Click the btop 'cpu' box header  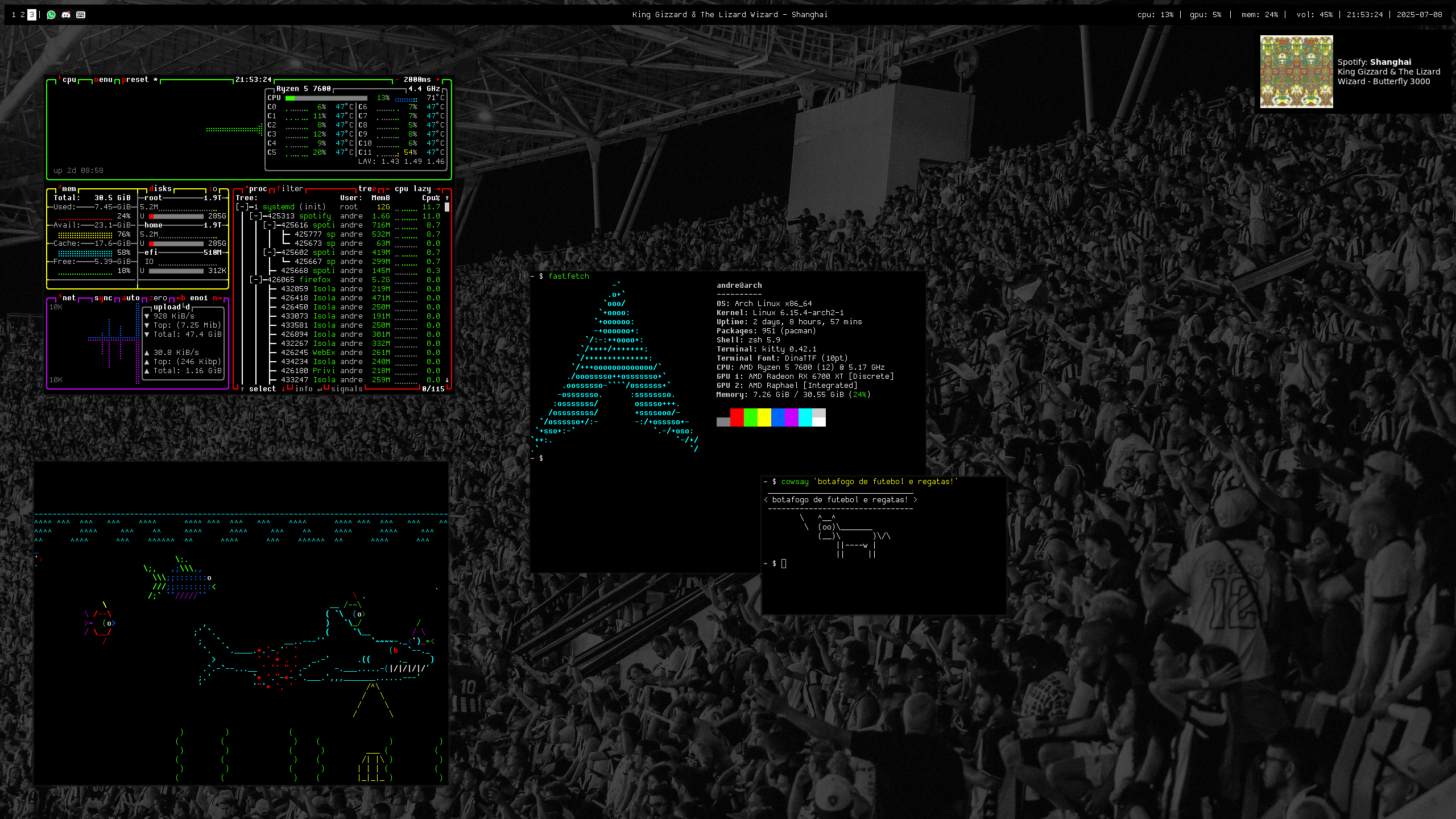[67, 80]
